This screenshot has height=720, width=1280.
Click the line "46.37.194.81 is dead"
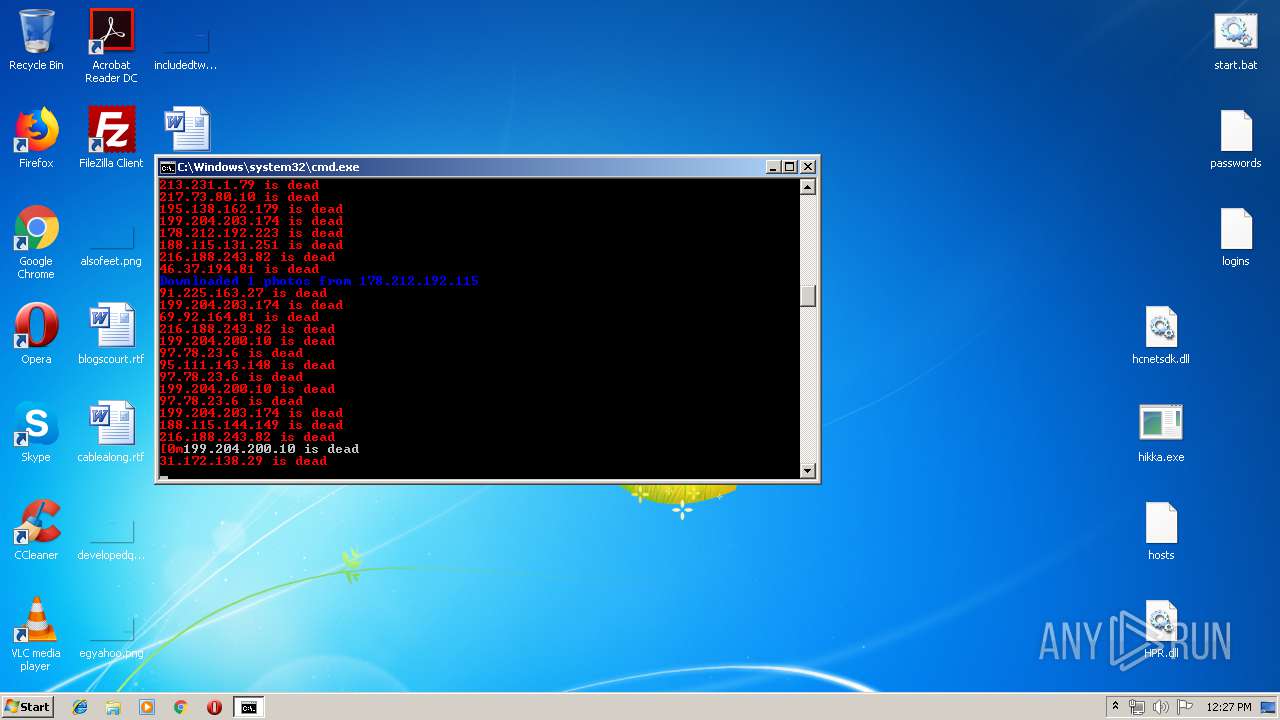point(239,269)
